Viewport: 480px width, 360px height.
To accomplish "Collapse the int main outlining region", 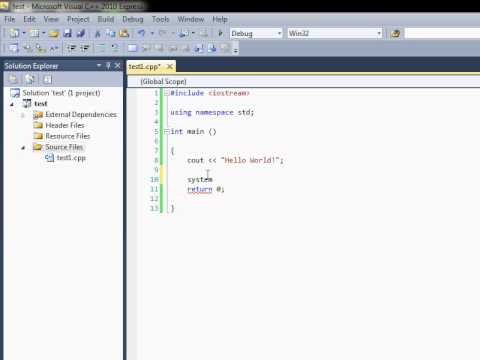I will pyautogui.click(x=167, y=132).
